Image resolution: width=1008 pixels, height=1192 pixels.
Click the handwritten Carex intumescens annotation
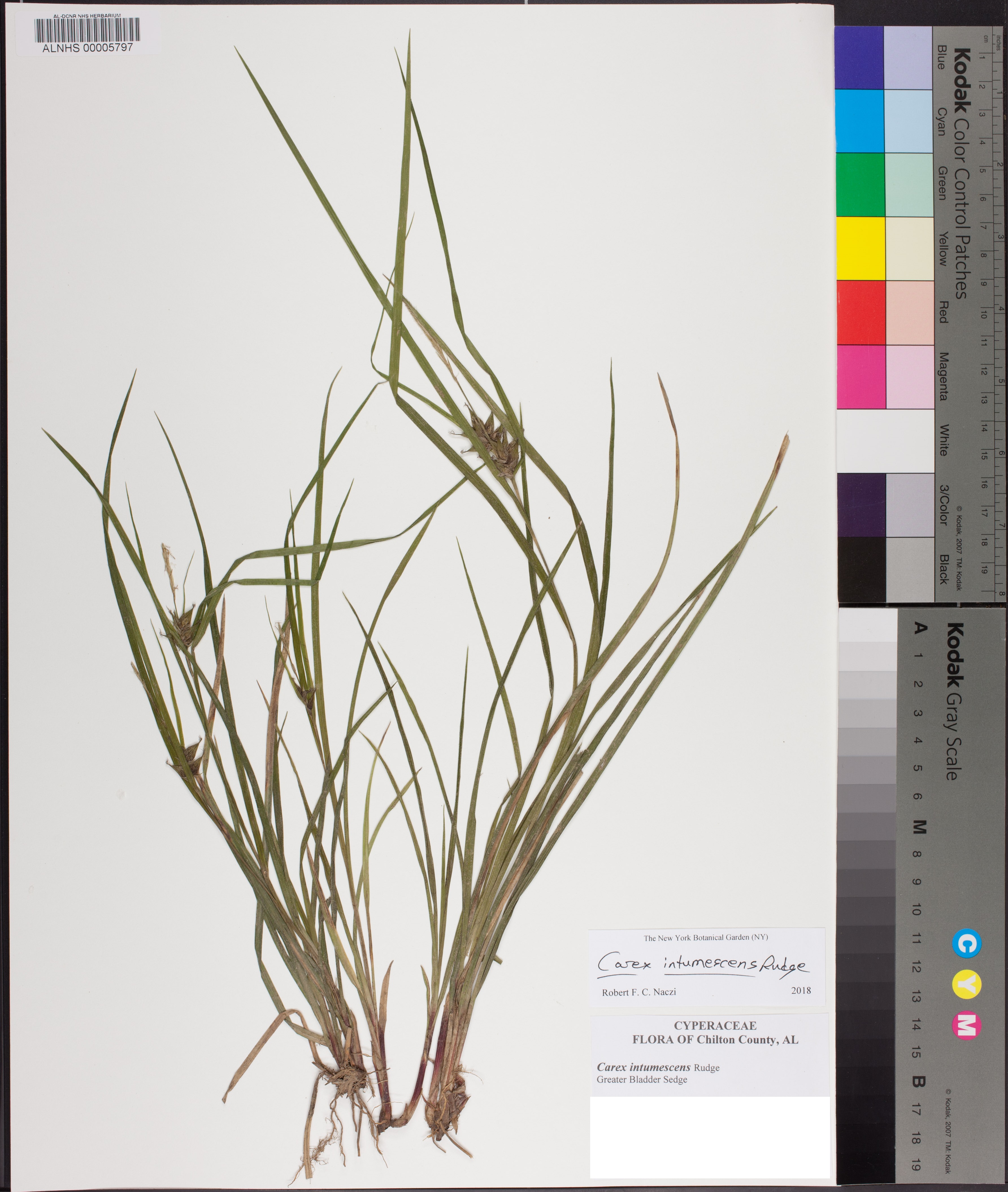point(703,965)
